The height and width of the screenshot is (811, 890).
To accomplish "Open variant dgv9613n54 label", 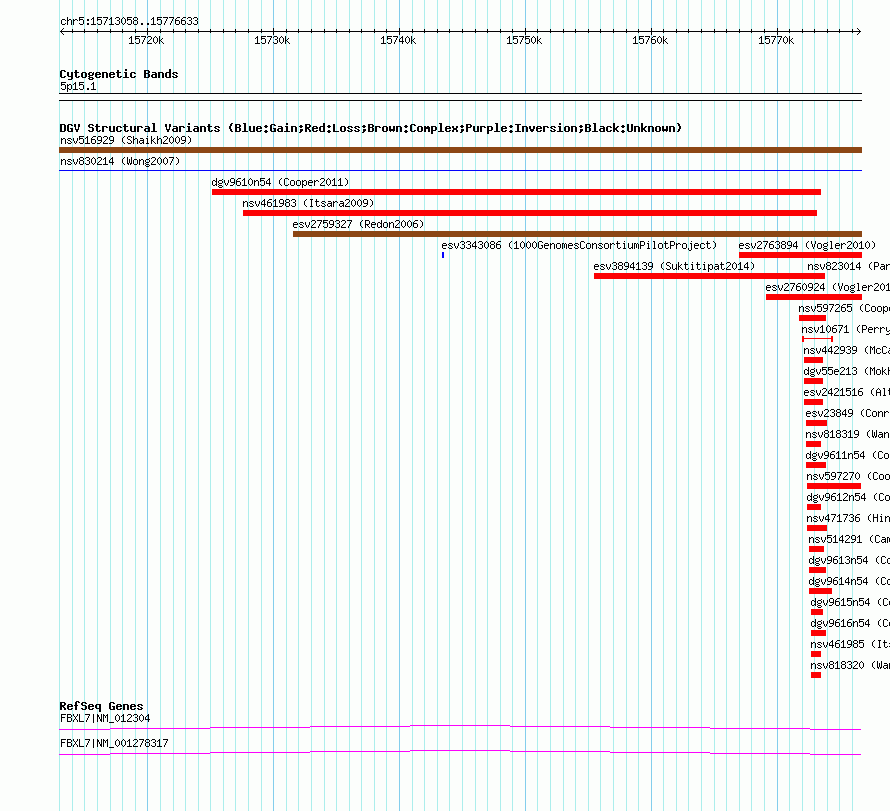I will coord(849,560).
